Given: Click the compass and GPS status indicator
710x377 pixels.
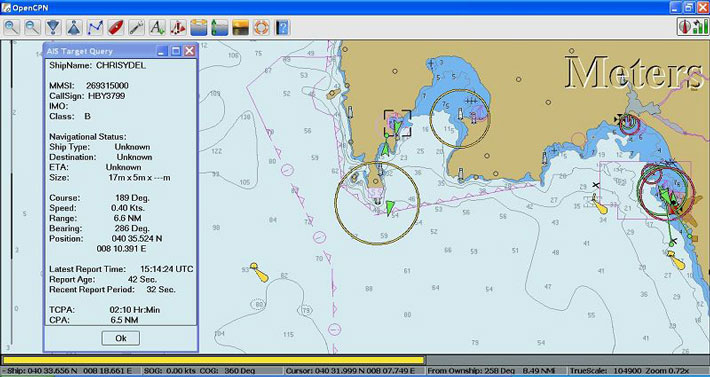Looking at the screenshot, I should (693, 27).
